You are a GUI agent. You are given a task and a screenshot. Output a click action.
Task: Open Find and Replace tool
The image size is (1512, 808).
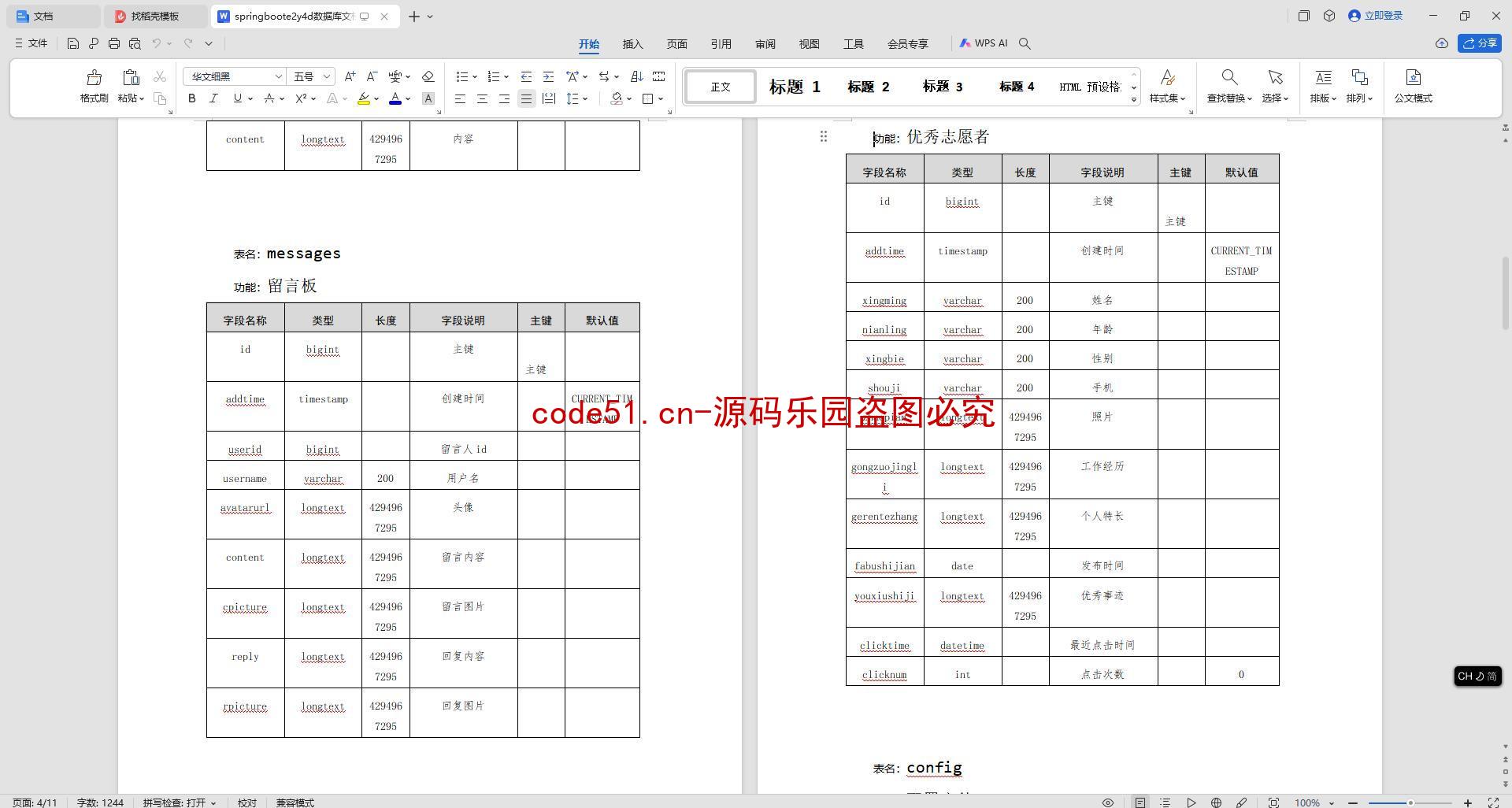1229,86
